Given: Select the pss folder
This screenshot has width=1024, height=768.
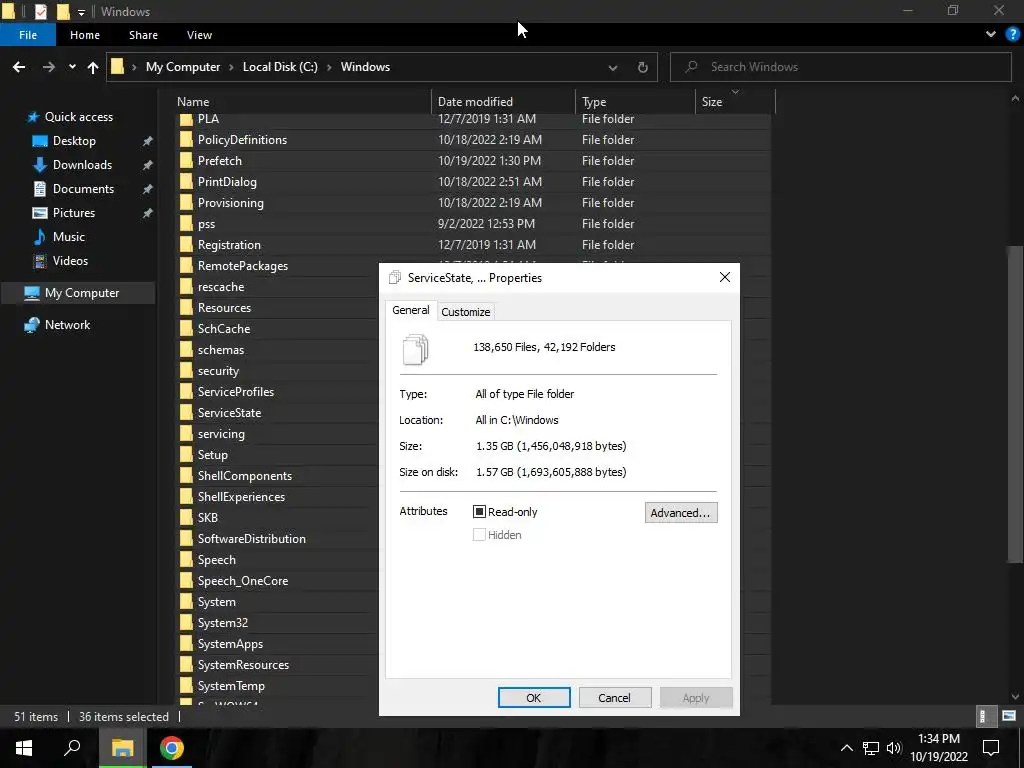Looking at the screenshot, I should [x=206, y=223].
